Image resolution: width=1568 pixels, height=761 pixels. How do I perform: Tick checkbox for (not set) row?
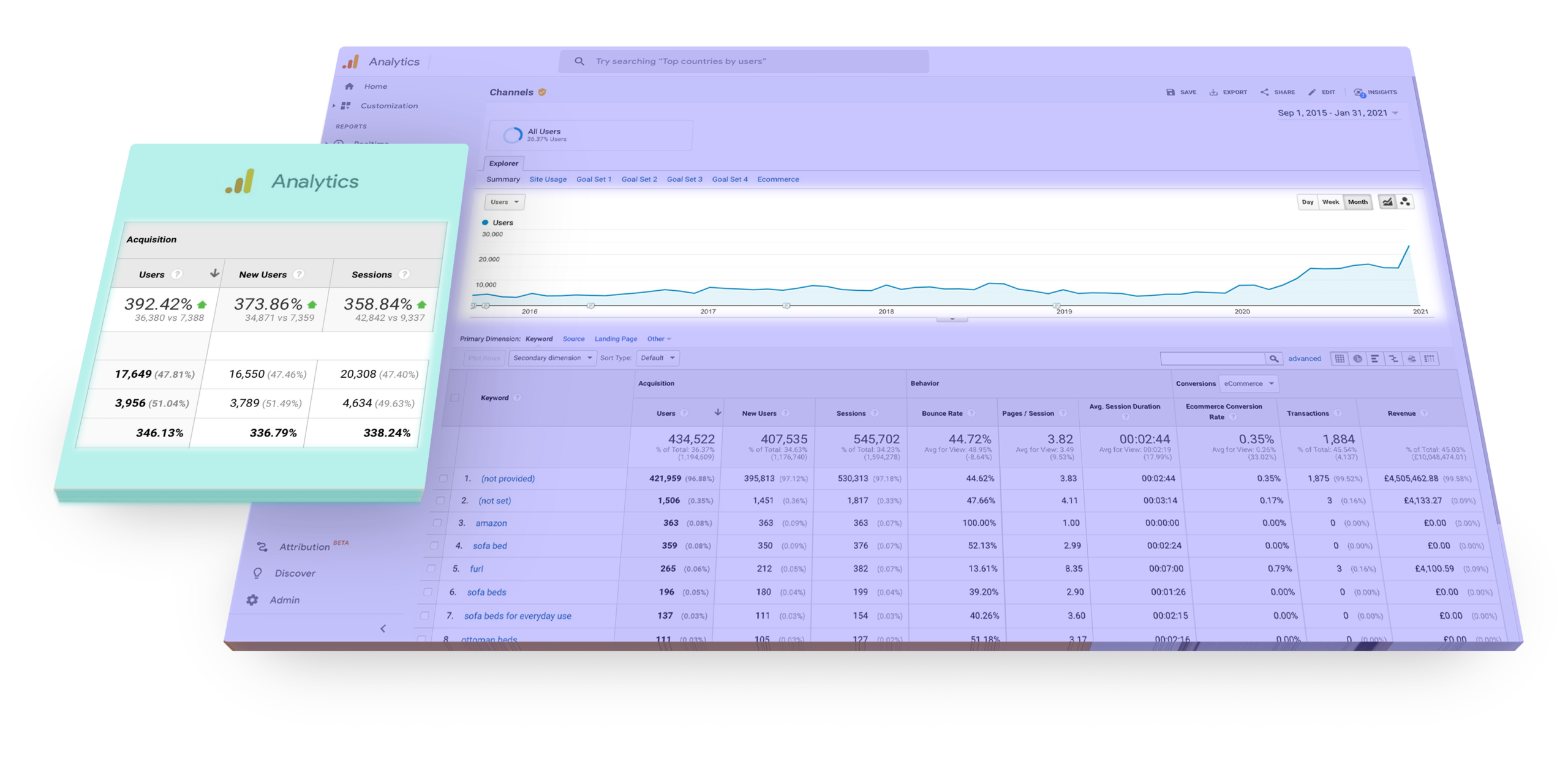pos(440,500)
